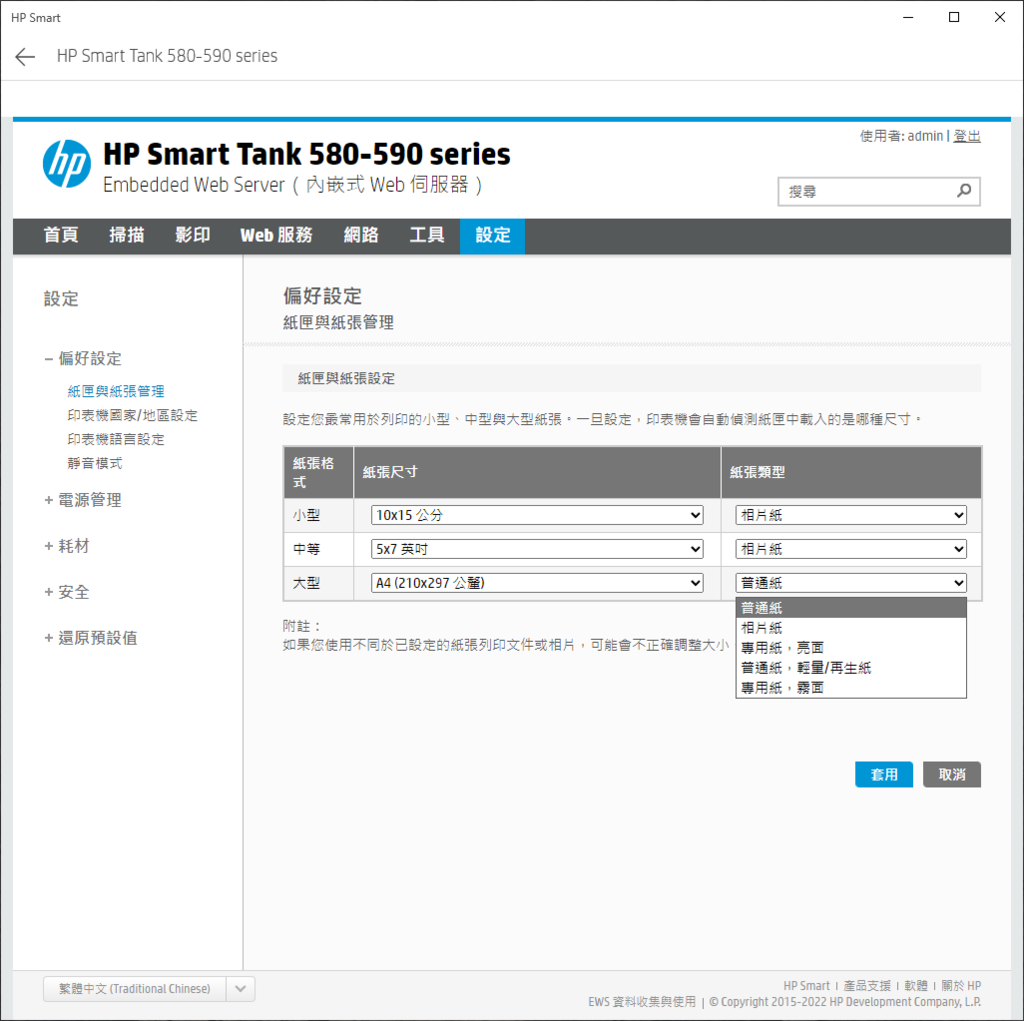1024x1021 pixels.
Task: Open 中等 paper size dropdown
Action: pyautogui.click(x=537, y=549)
